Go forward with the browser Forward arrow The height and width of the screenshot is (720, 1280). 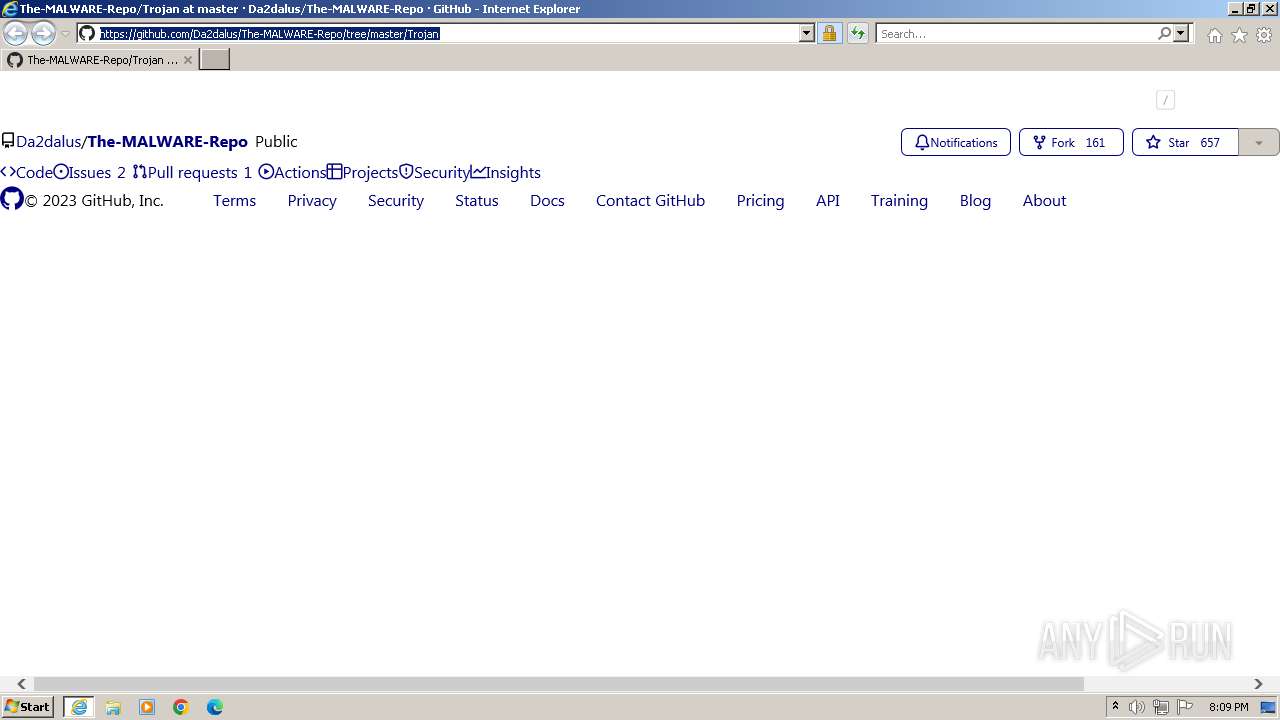pos(43,33)
